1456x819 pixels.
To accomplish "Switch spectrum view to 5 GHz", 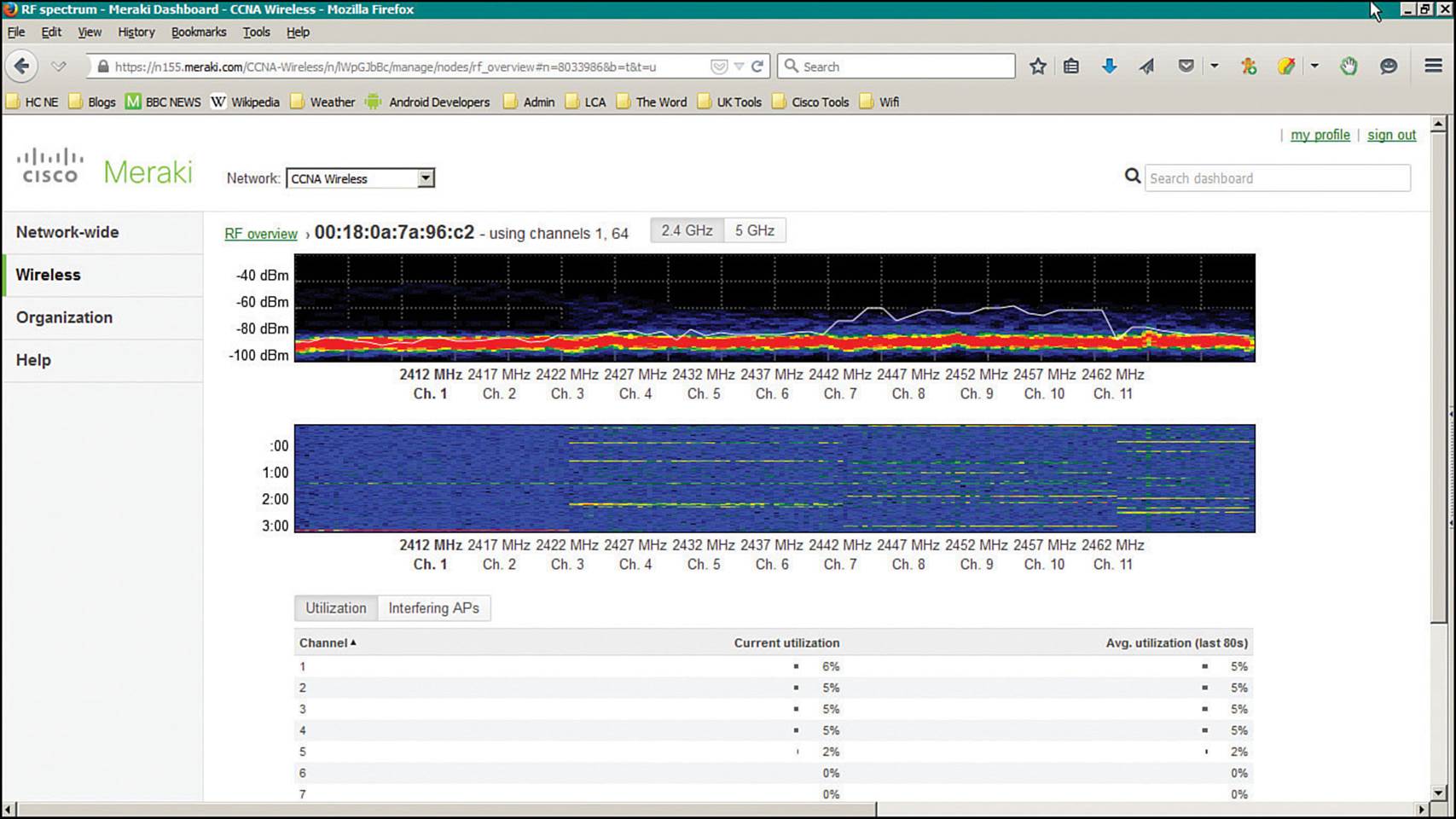I will pos(755,230).
